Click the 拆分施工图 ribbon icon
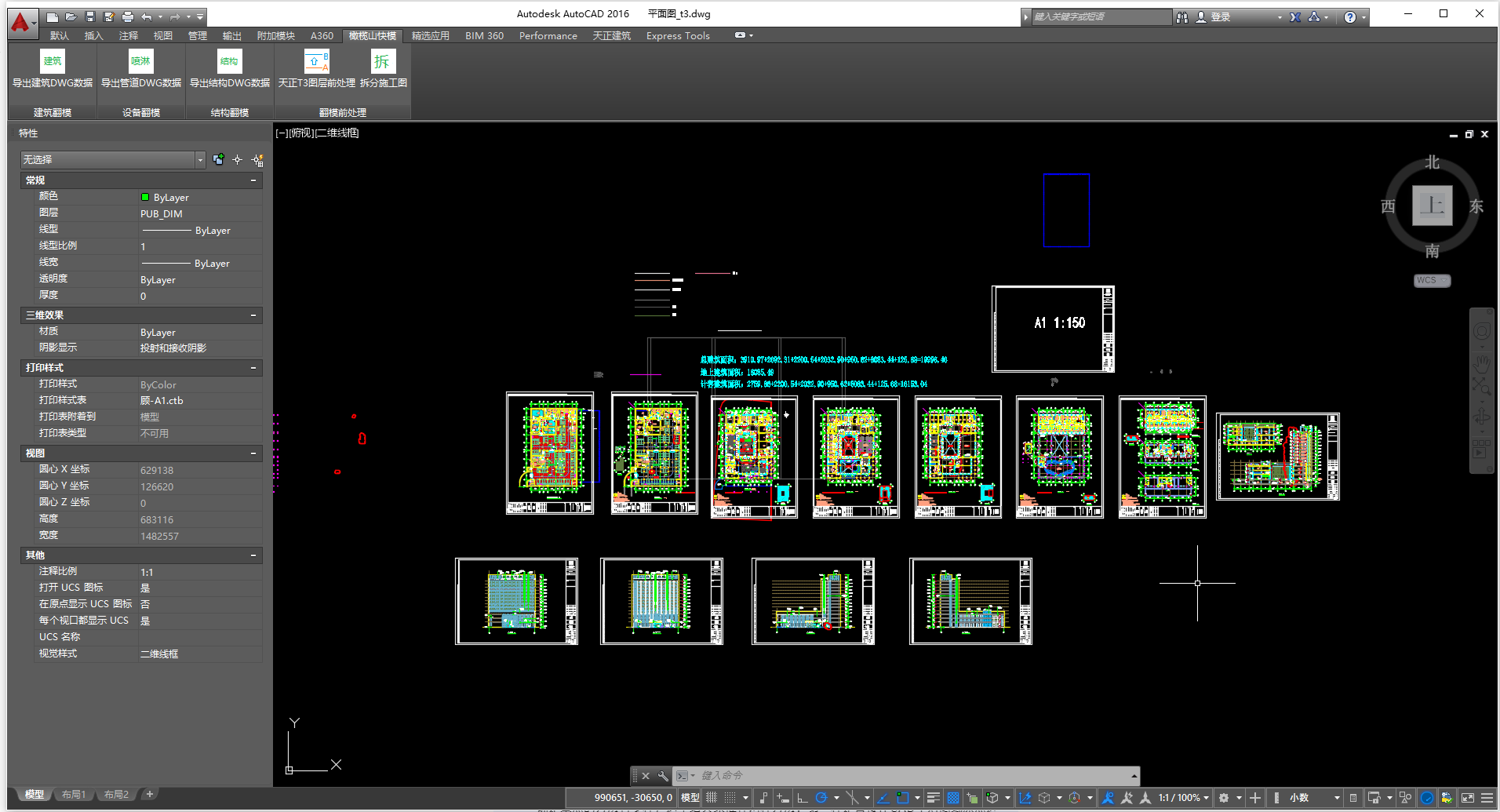Image resolution: width=1500 pixels, height=812 pixels. (x=384, y=61)
